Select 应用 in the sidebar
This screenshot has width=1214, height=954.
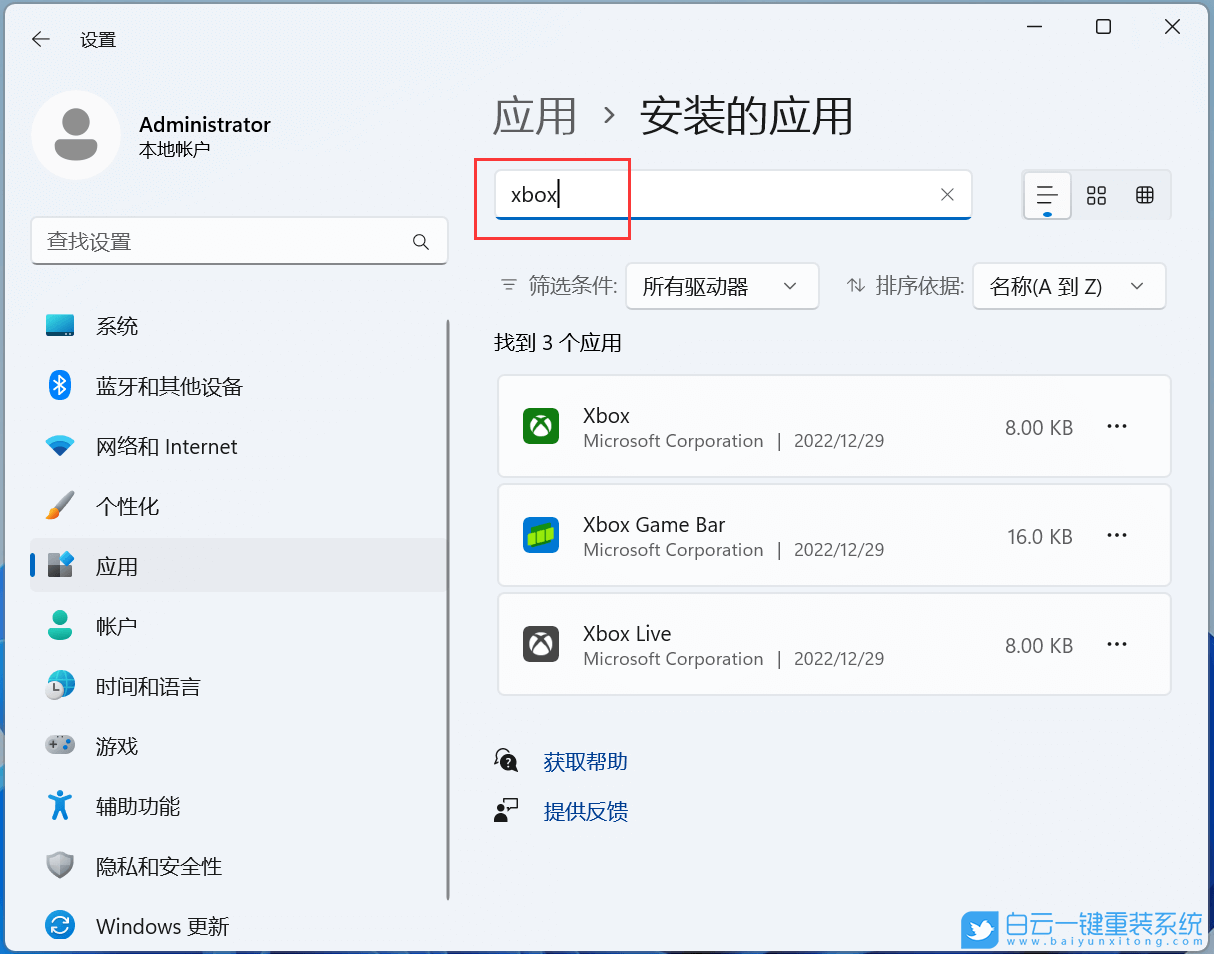(x=117, y=565)
